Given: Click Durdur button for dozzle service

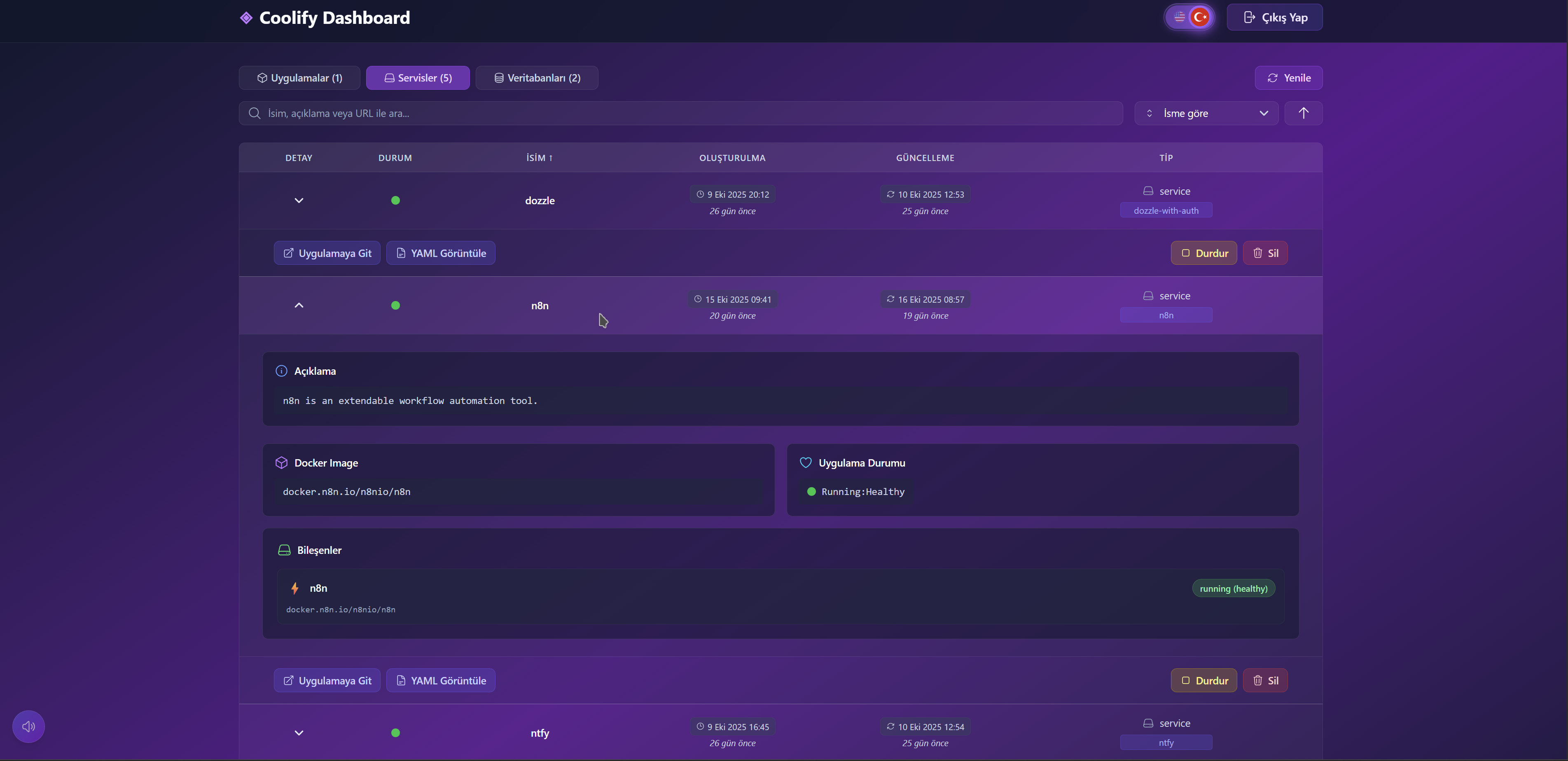Looking at the screenshot, I should click(1203, 253).
